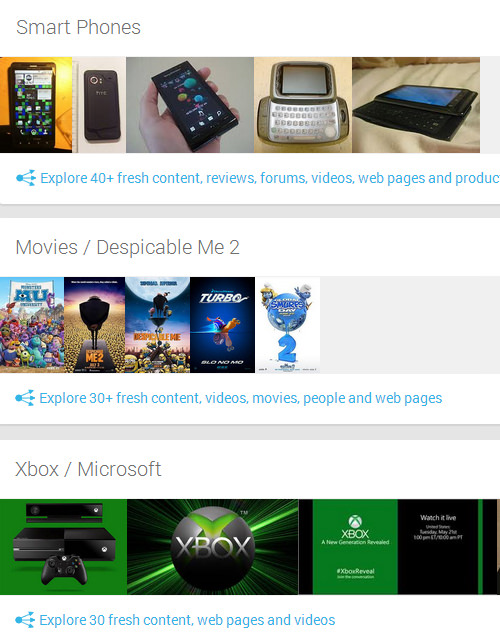Screen dimensions: 500x644
Task: Open the Turbo movie poster
Action: point(222,325)
